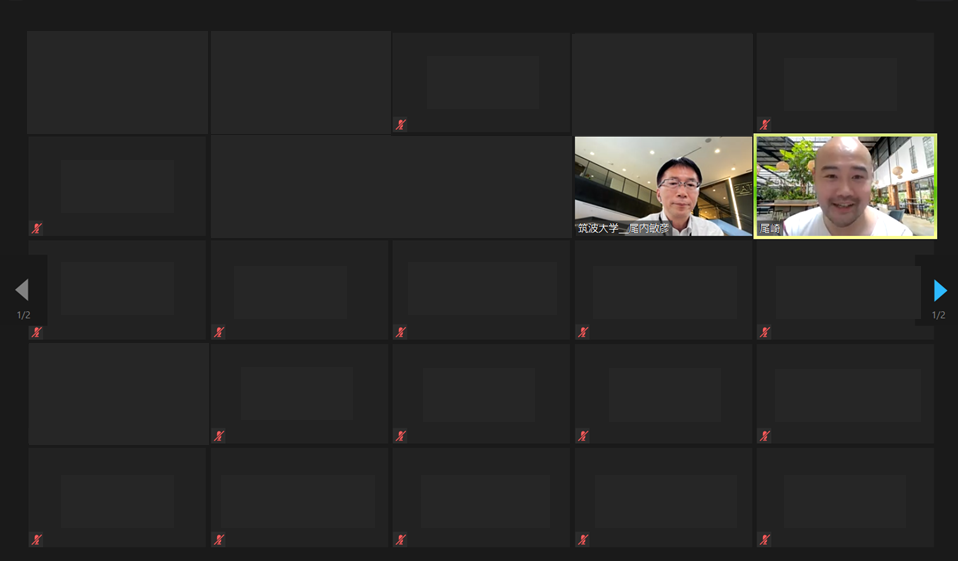
Task: Click muted mic icon in bottom-right corner tile
Action: click(x=764, y=540)
